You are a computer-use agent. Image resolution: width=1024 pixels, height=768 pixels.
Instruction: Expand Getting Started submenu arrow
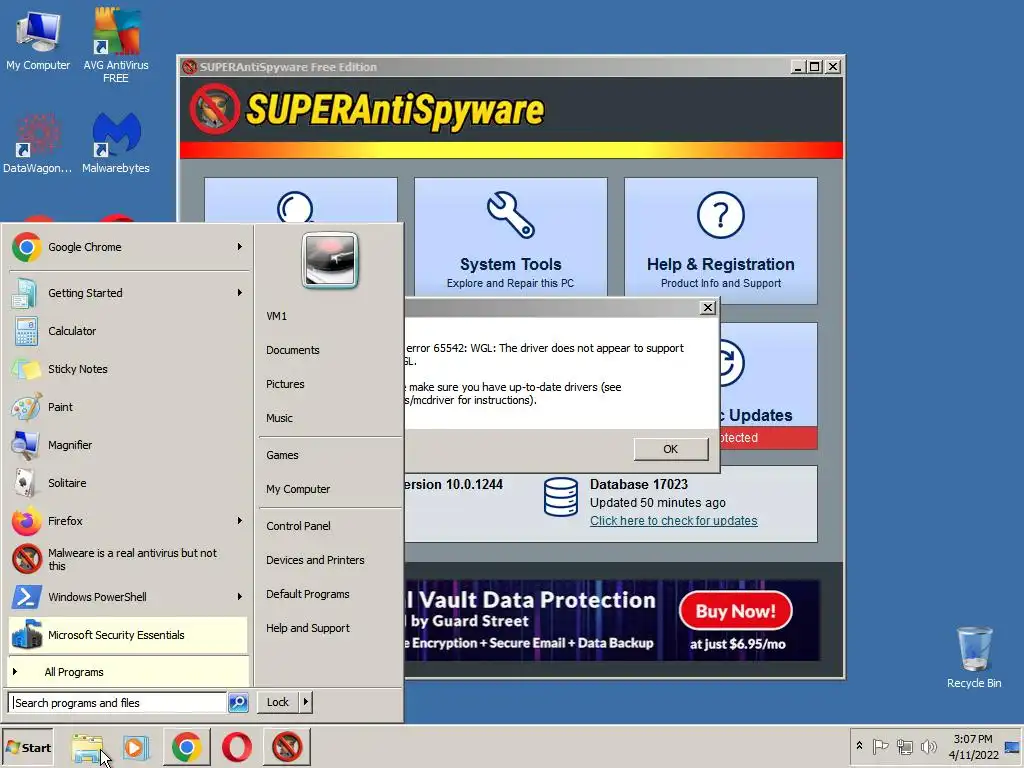point(240,293)
